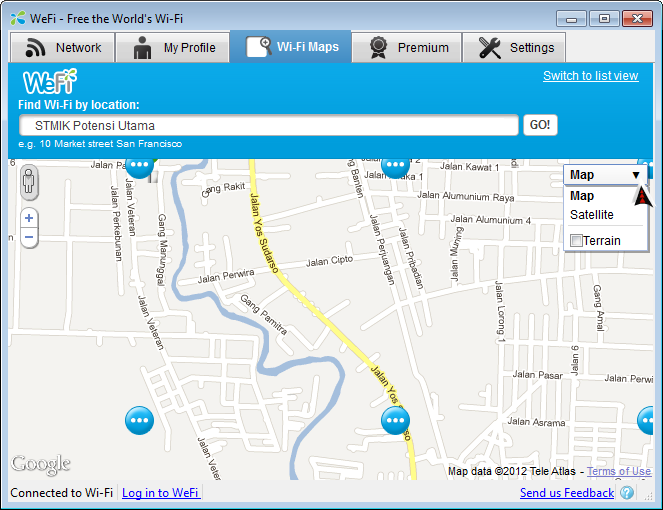Image resolution: width=663 pixels, height=510 pixels.
Task: Open the Network tab
Action: pyautogui.click(x=63, y=47)
